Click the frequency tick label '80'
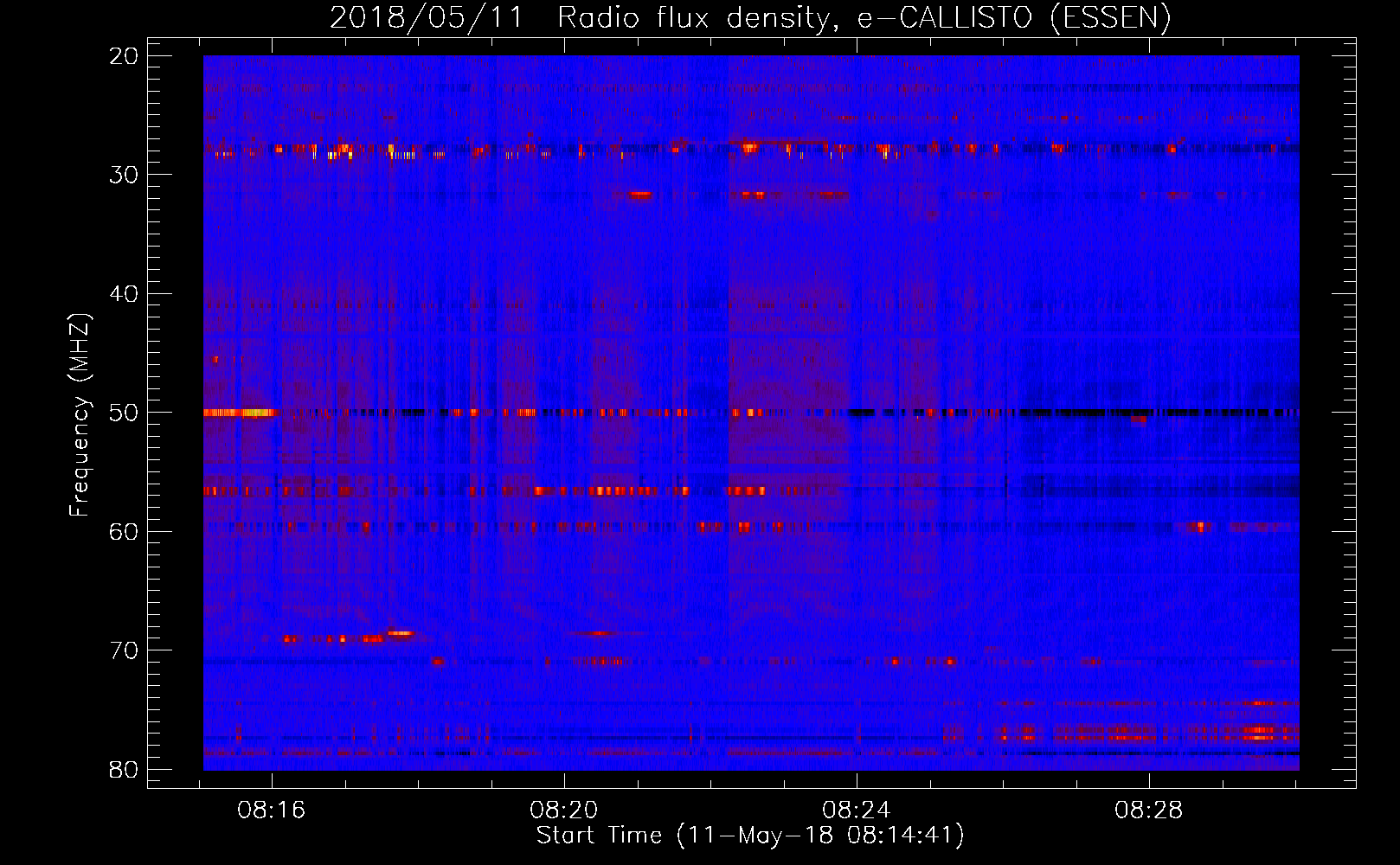 [x=124, y=769]
